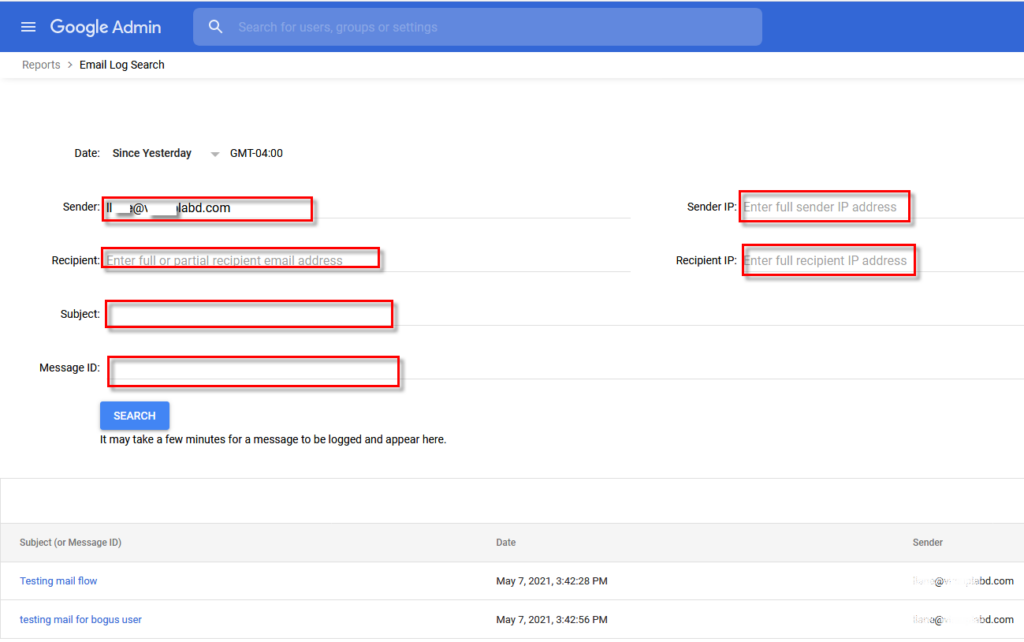1024x642 pixels.
Task: Navigate to Reports via the breadcrumb
Action: click(40, 64)
